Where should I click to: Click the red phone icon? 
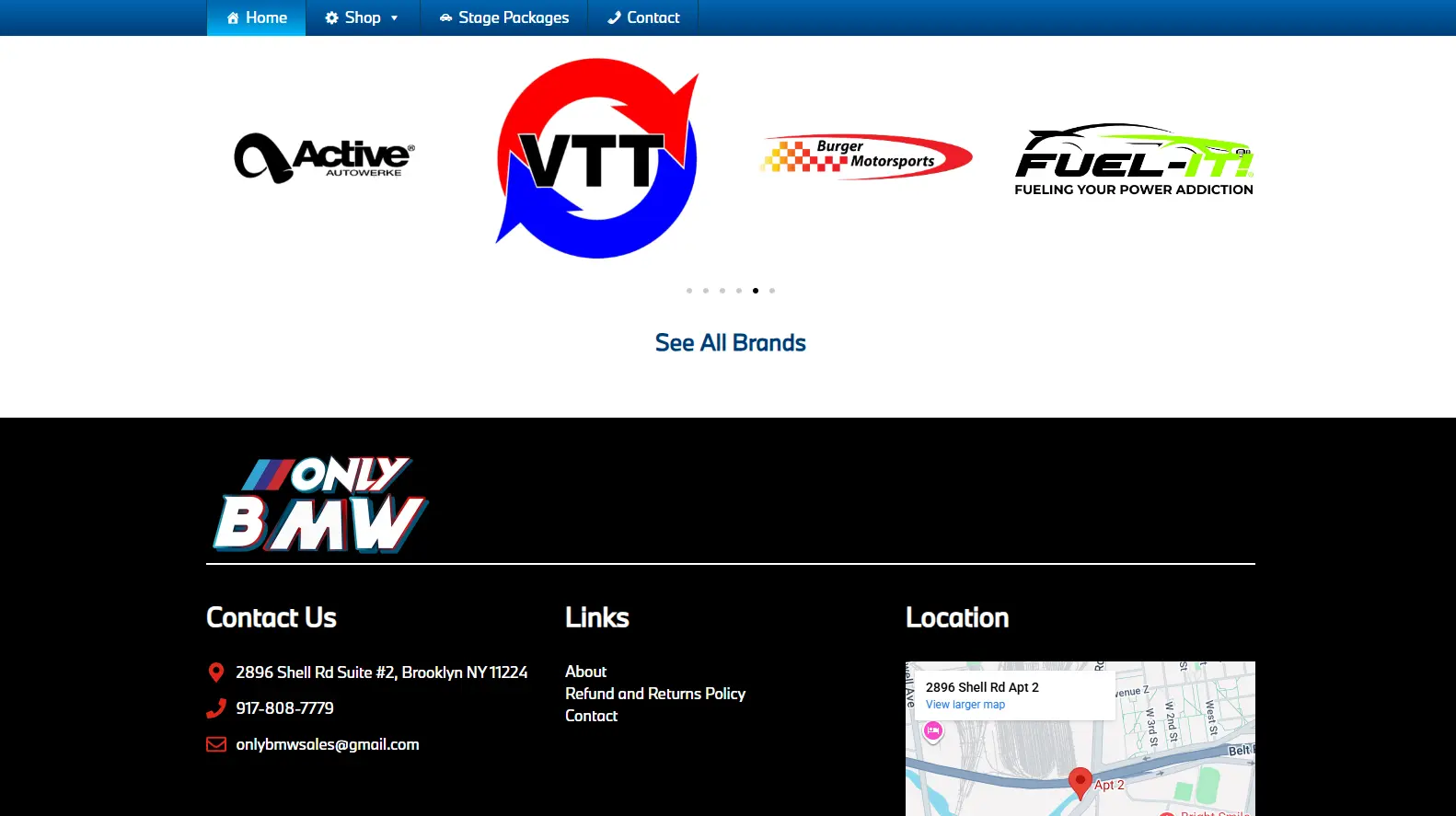(x=216, y=708)
